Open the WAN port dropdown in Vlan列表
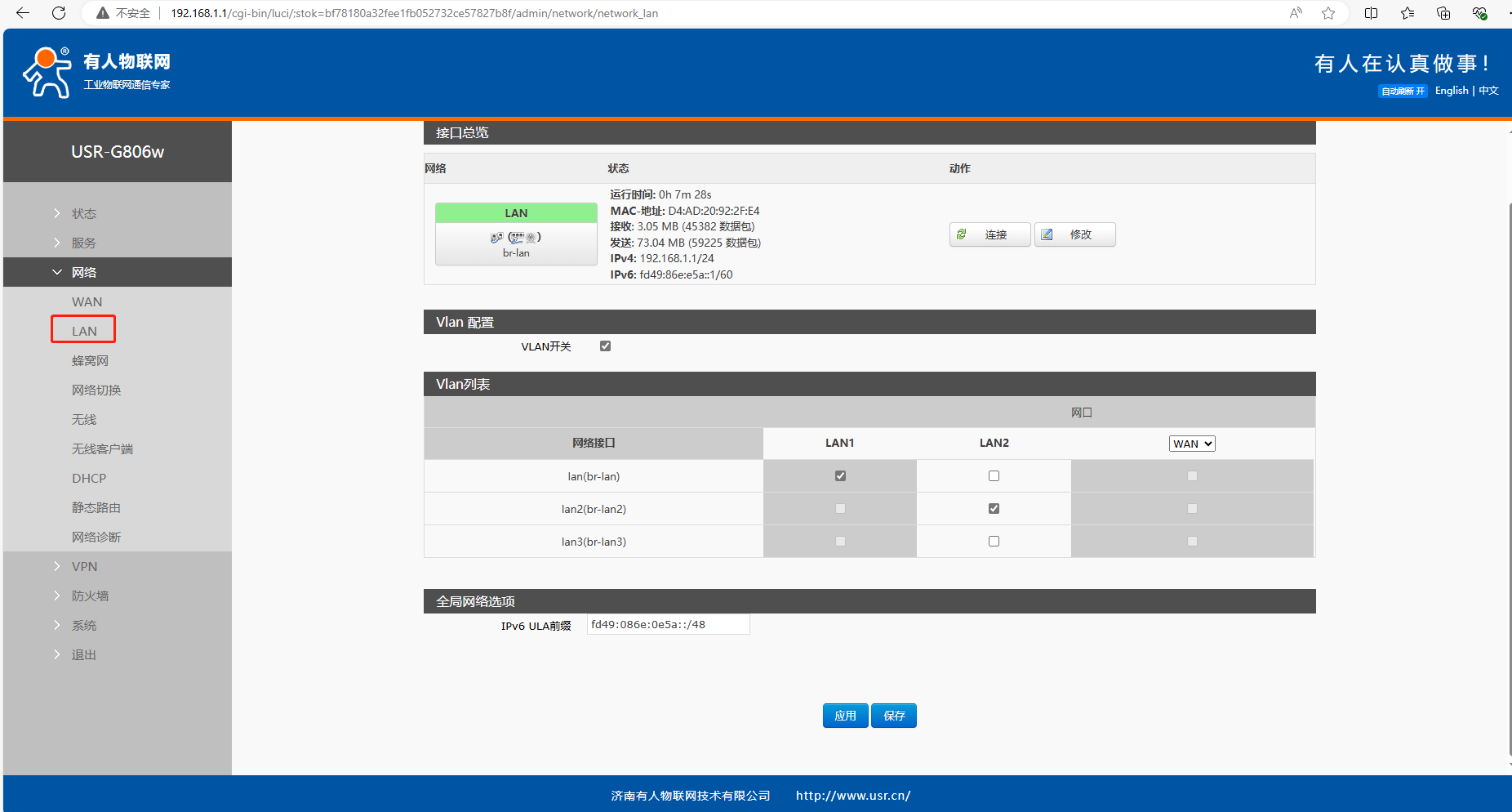This screenshot has height=812, width=1512. tap(1192, 444)
